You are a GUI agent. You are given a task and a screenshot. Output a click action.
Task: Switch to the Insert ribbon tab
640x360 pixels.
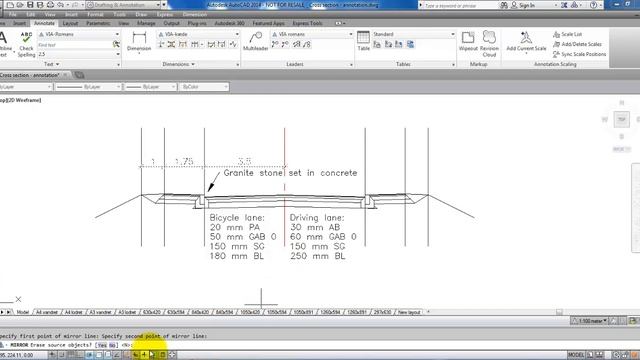(x=19, y=23)
